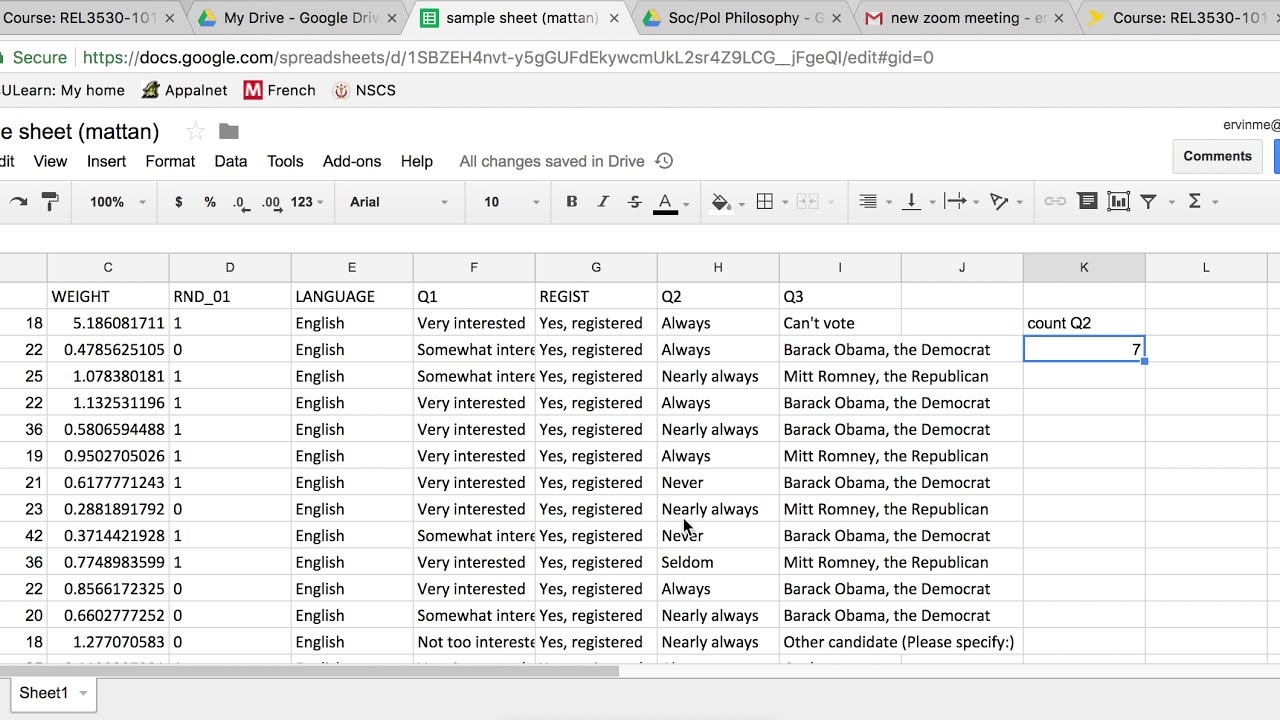Open text rotation icon

pos(999,202)
